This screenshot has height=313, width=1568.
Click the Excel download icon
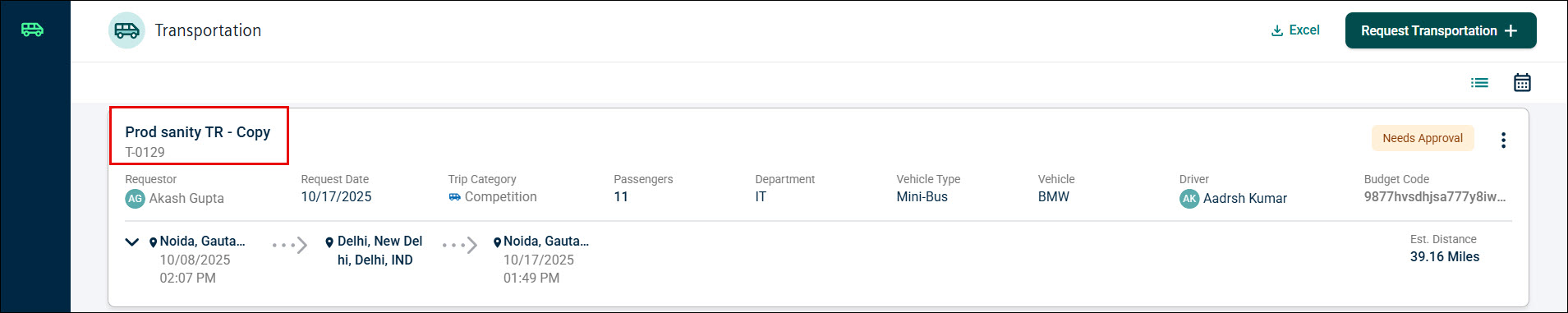(1277, 31)
